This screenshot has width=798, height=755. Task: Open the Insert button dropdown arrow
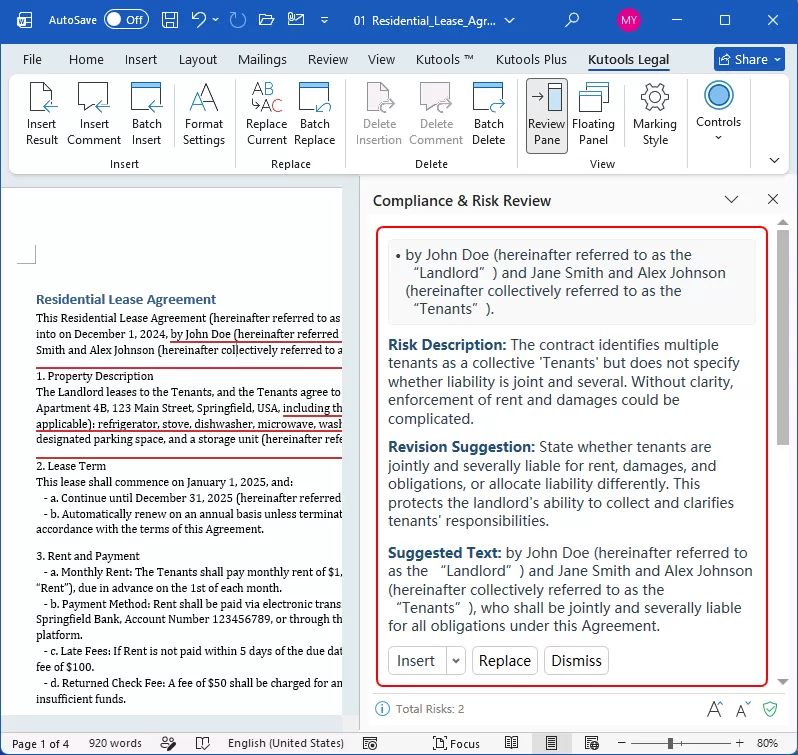[456, 661]
